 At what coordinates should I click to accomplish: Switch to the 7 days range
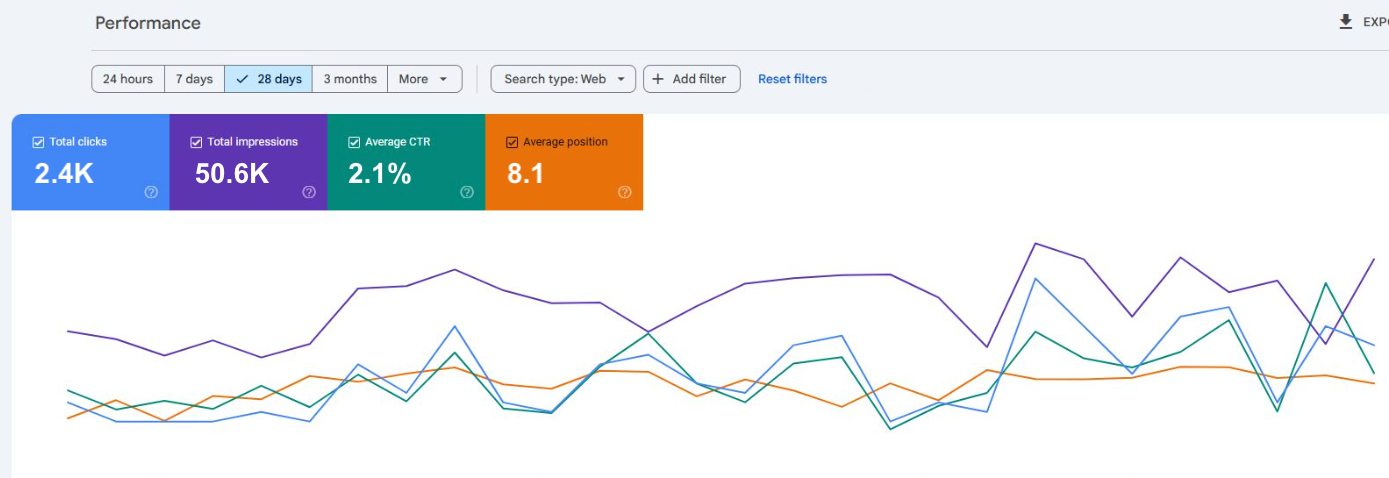pos(194,79)
